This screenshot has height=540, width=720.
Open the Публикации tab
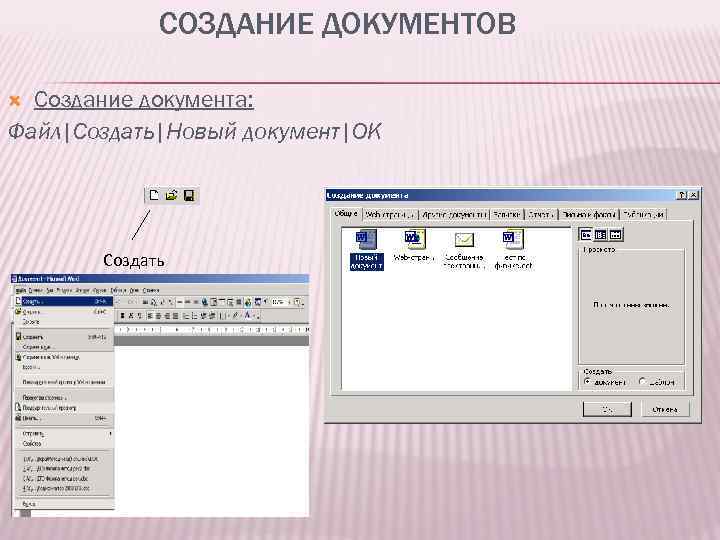pyautogui.click(x=643, y=214)
